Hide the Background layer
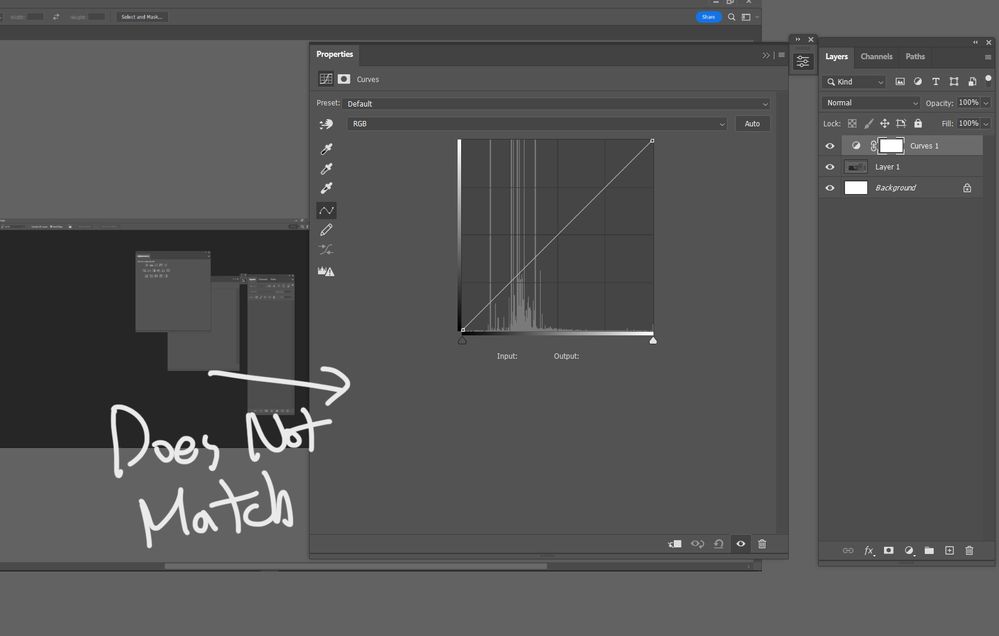 point(830,187)
